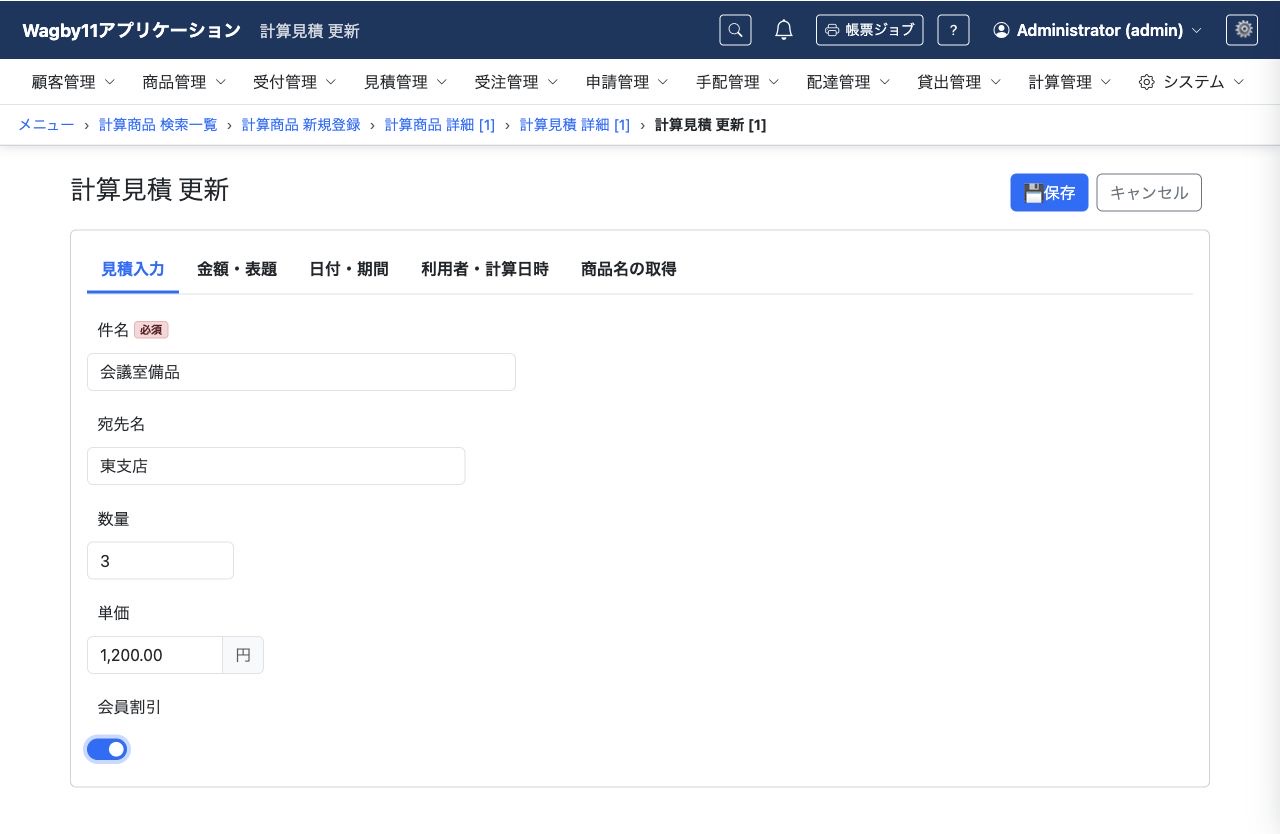The height and width of the screenshot is (834, 1280).
Task: Select the 見積入力 tab
Action: (133, 269)
